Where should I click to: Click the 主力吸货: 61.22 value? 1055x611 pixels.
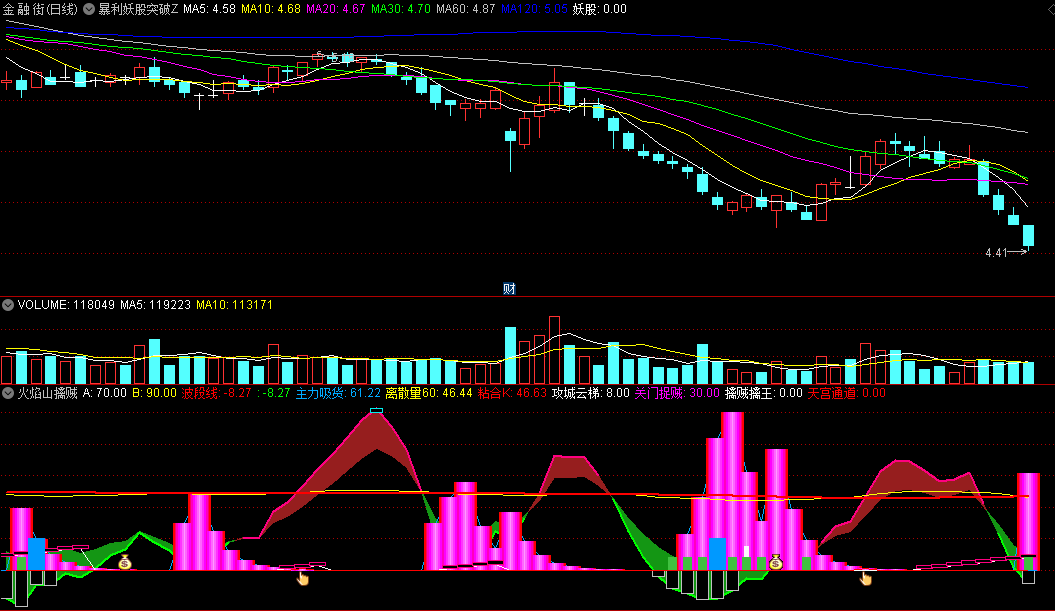pos(338,393)
